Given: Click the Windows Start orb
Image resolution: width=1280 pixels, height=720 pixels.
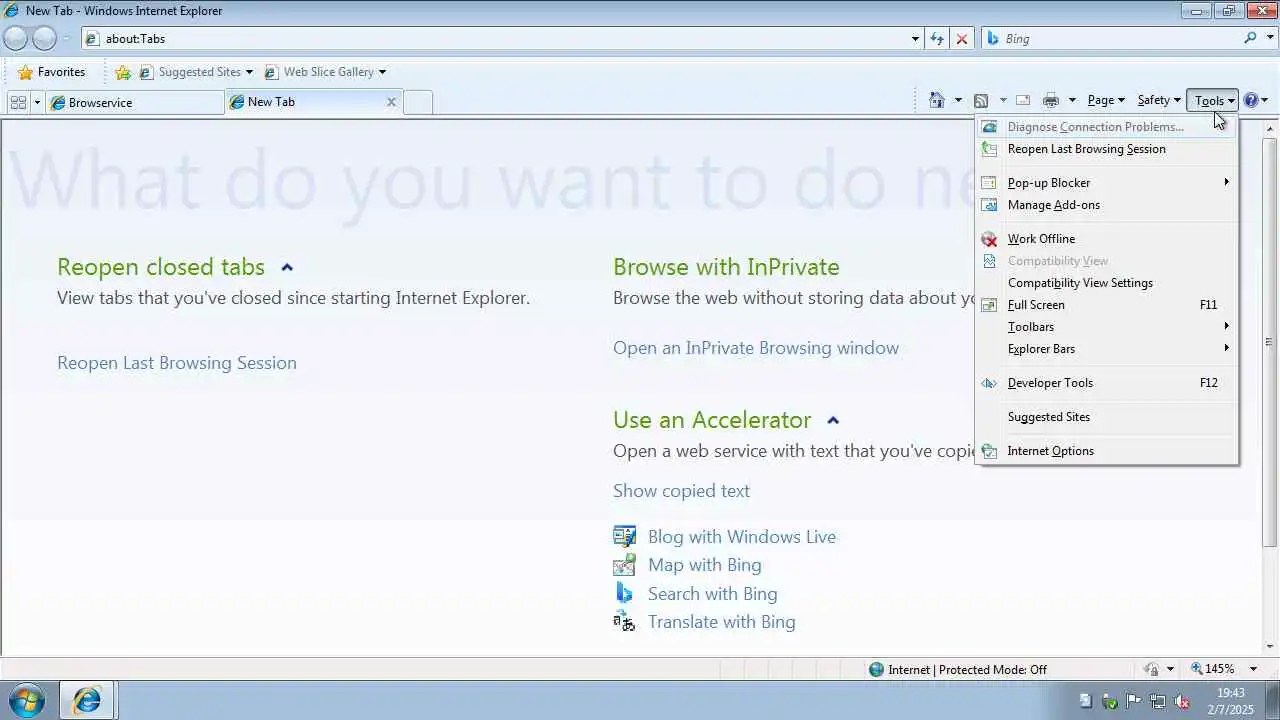Looking at the screenshot, I should (27, 700).
